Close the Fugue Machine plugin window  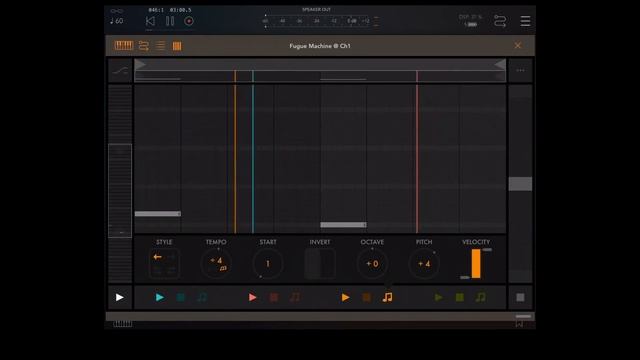(x=518, y=45)
